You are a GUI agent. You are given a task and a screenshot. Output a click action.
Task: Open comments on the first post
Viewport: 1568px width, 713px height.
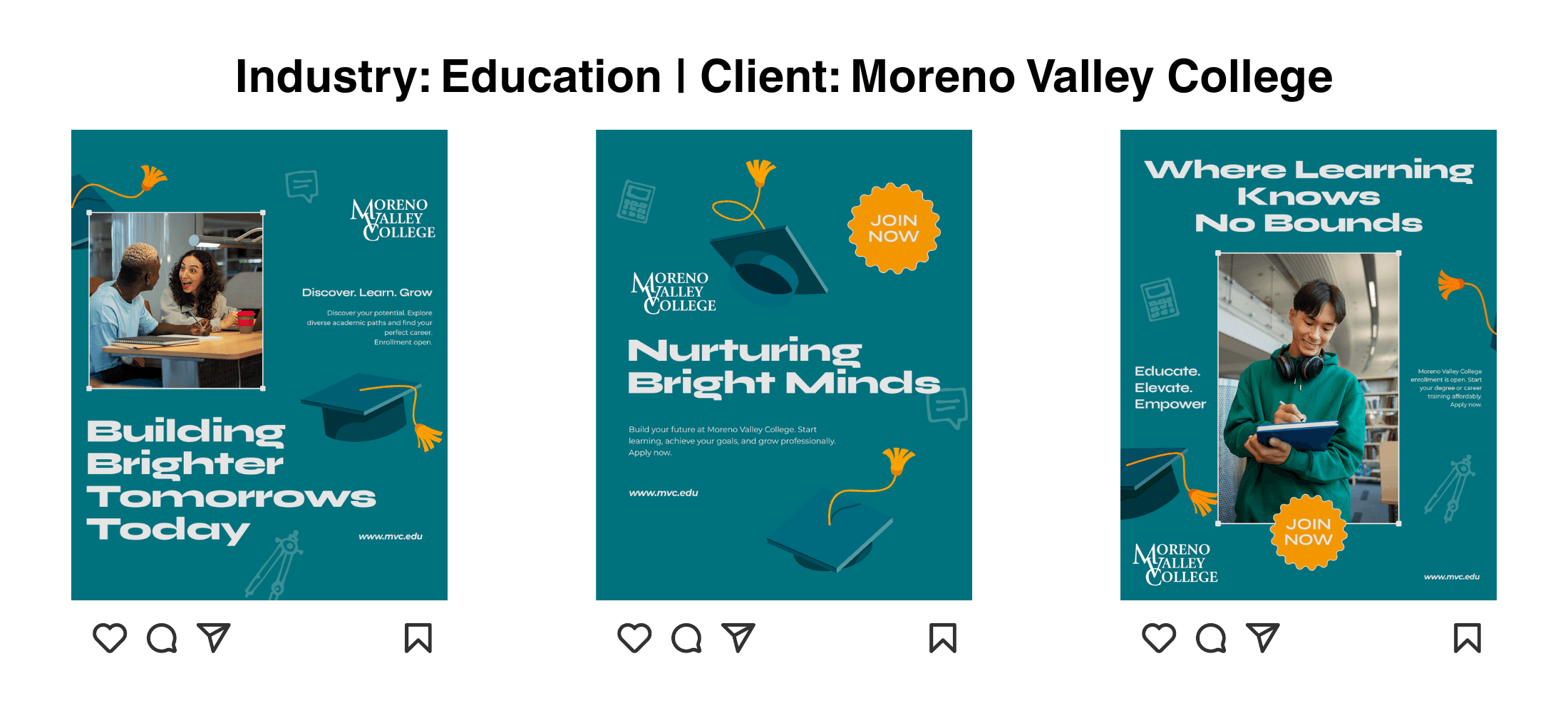coord(162,638)
